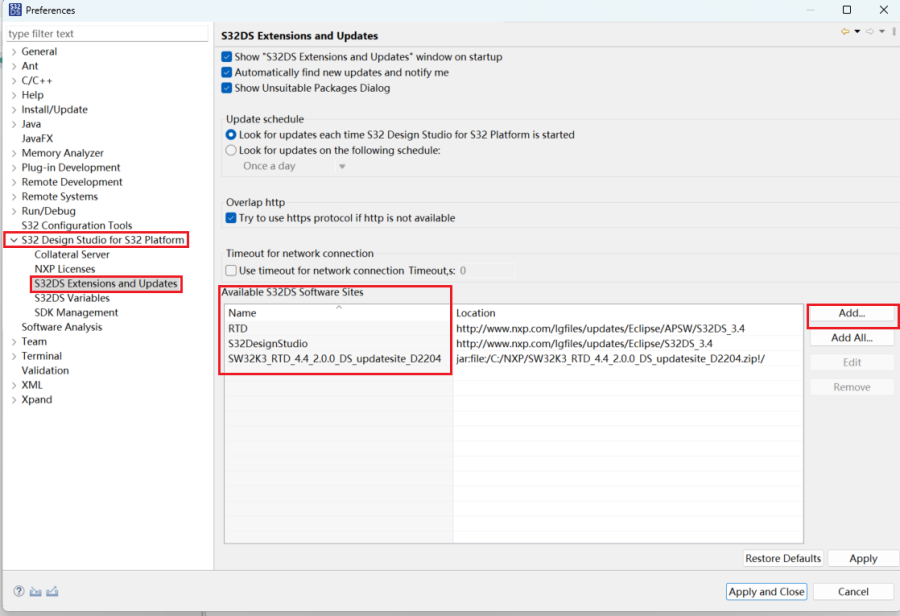
Task: Click the Preferences window app icon
Action: coord(15,10)
